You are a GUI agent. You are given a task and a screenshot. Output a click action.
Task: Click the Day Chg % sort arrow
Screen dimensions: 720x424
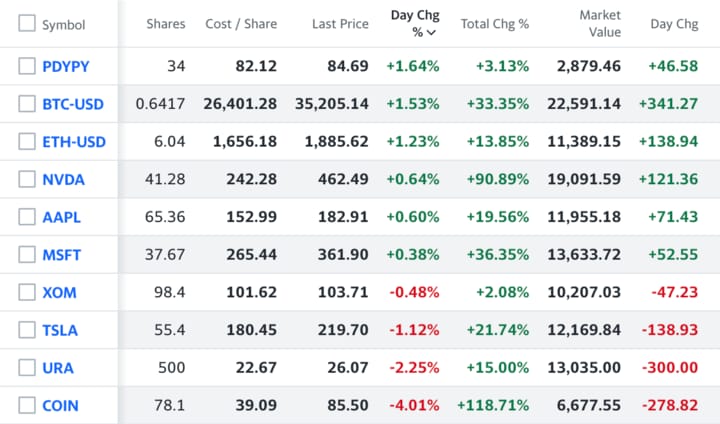(431, 32)
